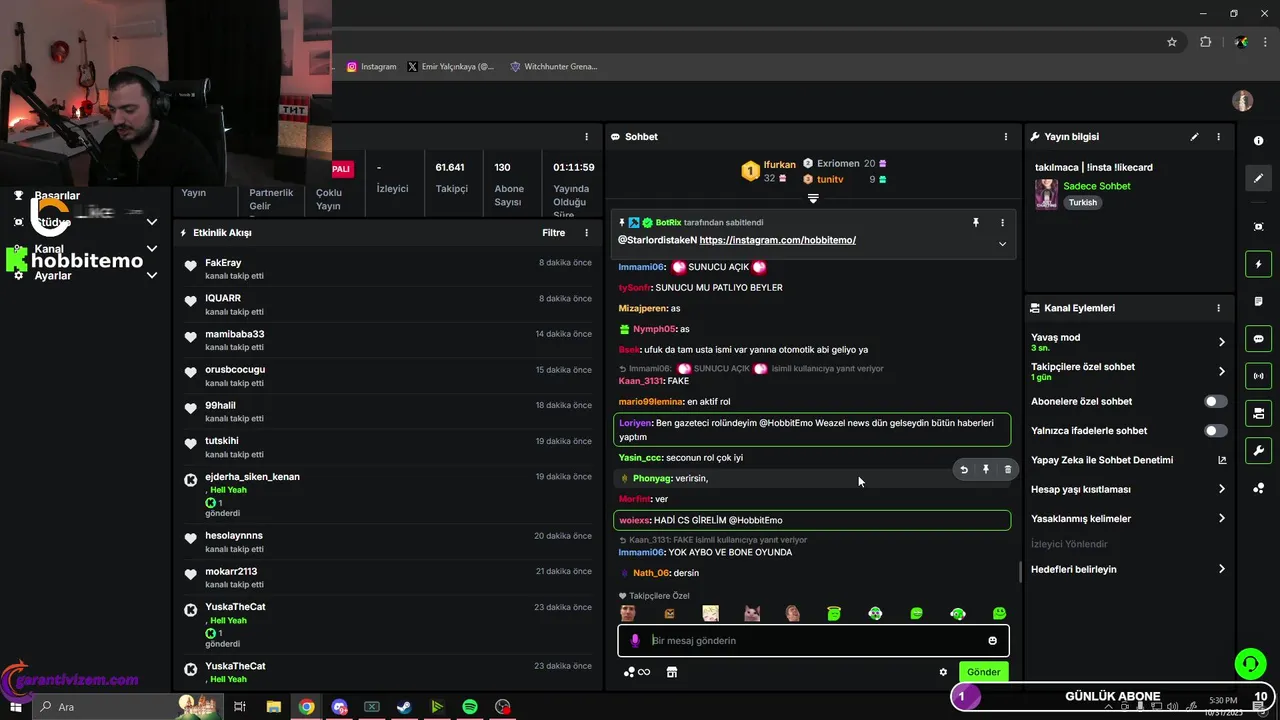Expand Yavaş mod settings
Image resolution: width=1280 pixels, height=720 pixels.
(1221, 342)
